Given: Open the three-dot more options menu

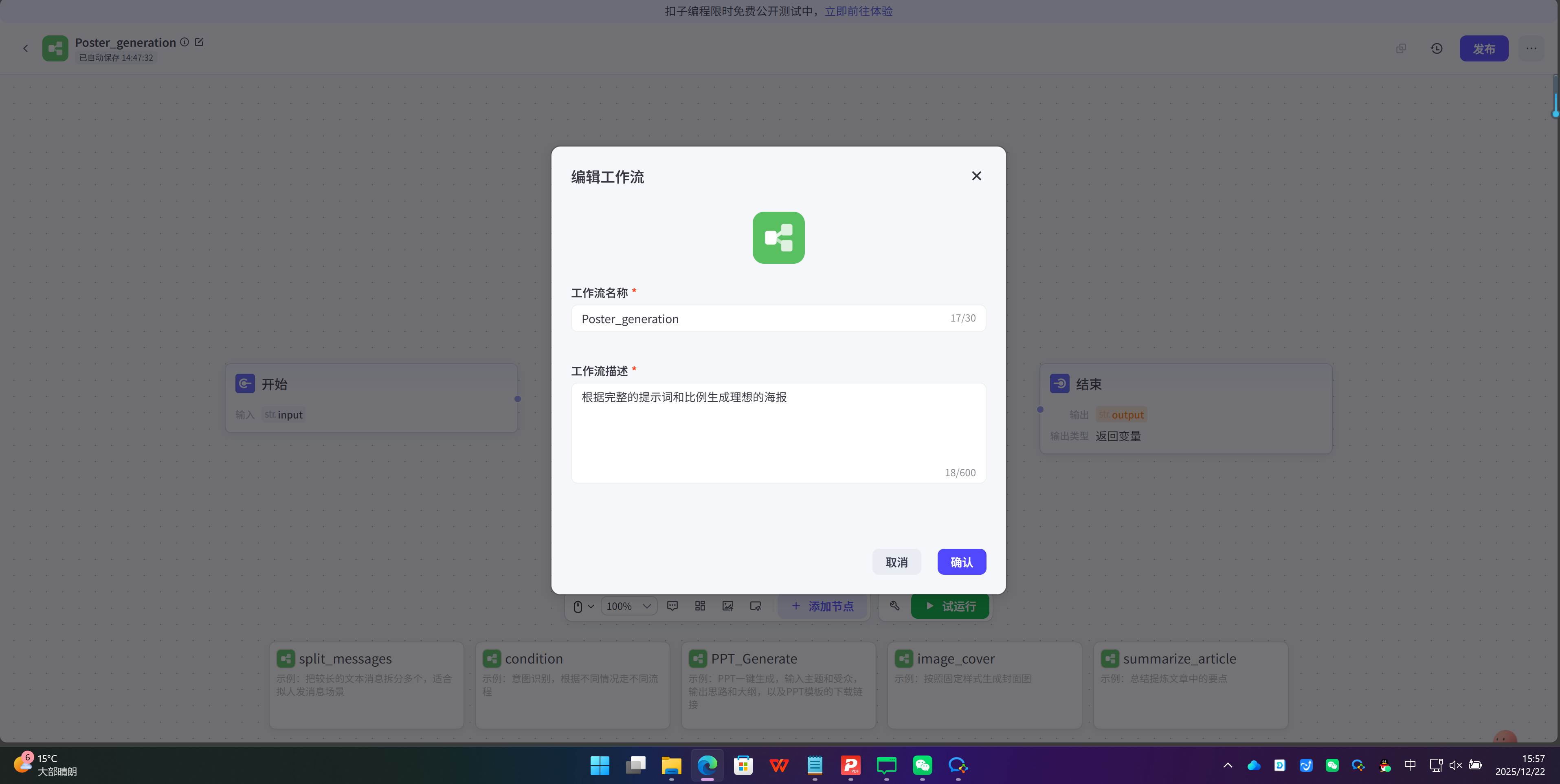Looking at the screenshot, I should coord(1531,48).
